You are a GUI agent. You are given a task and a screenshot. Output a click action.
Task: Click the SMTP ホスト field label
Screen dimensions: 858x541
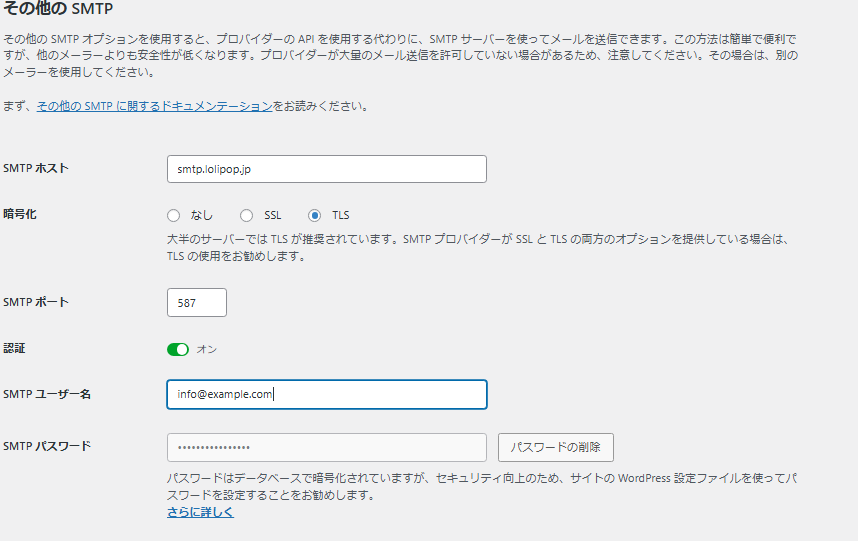point(36,168)
